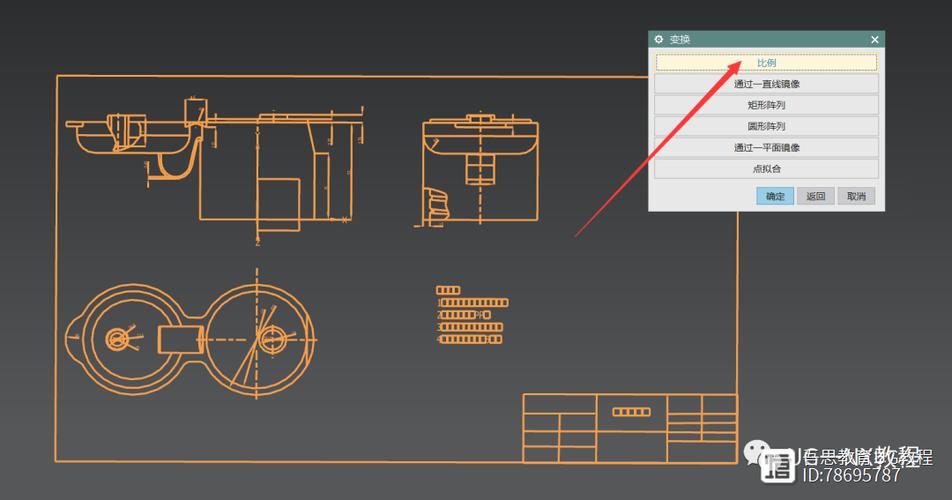Screen dimensions: 952x500
Task: Pick the 圆形阵列 option
Action: point(766,126)
